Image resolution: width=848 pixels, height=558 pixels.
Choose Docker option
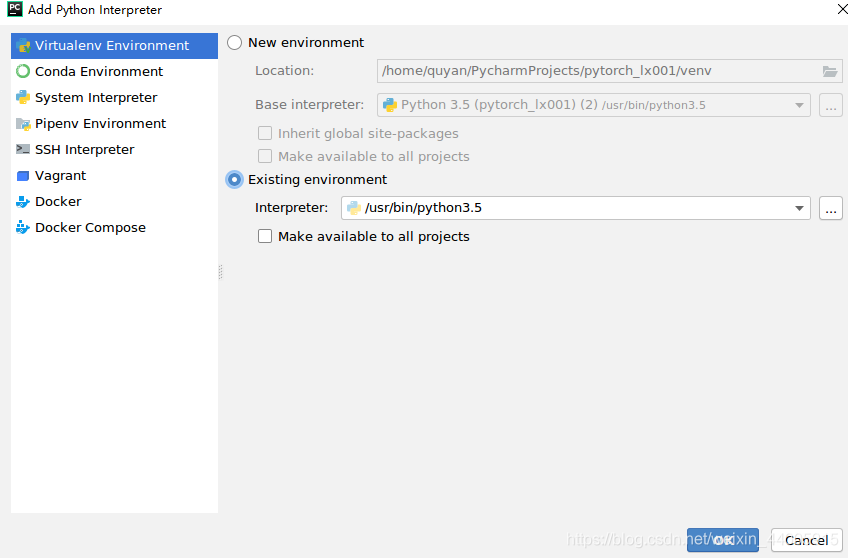tap(114, 201)
